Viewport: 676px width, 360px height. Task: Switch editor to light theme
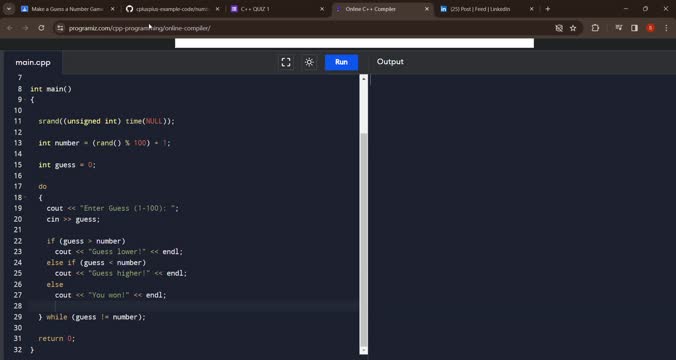pos(309,62)
